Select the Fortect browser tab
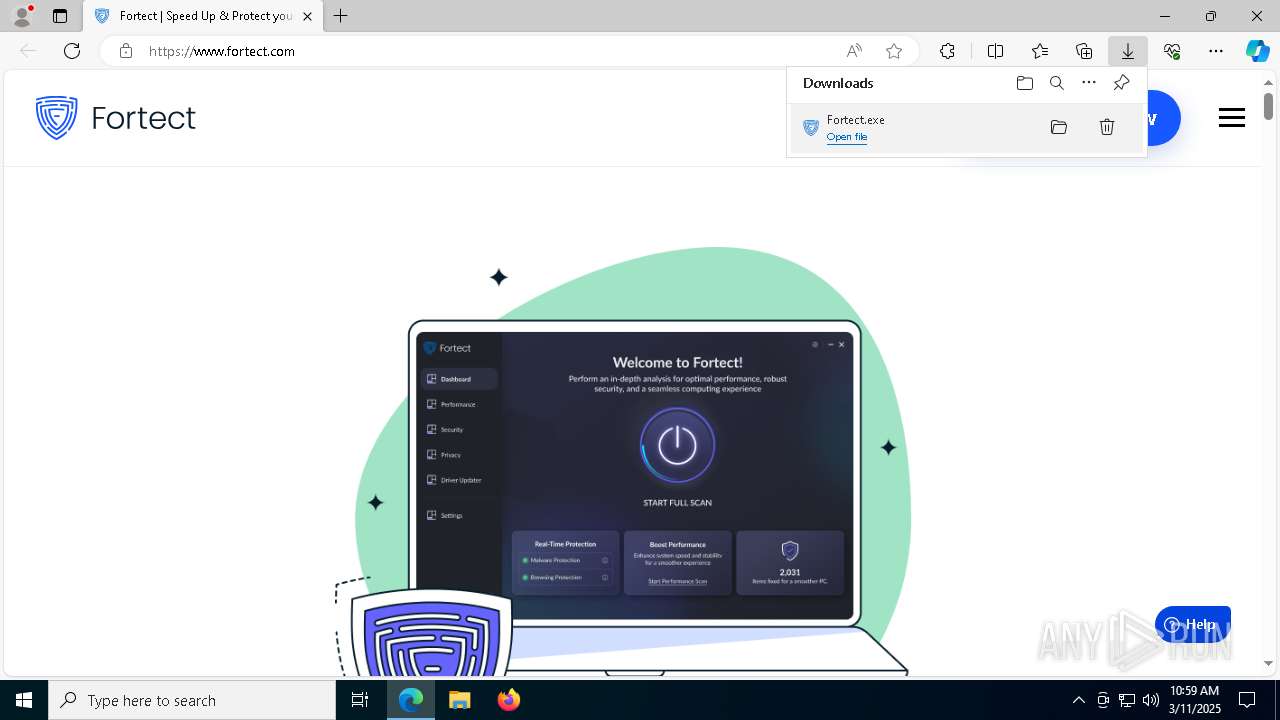Viewport: 1280px width, 720px height. point(203,16)
